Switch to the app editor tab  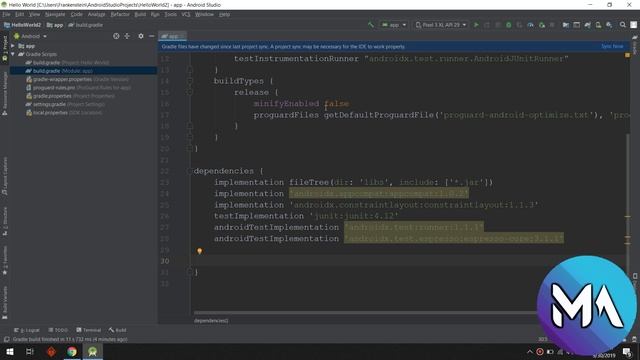click(172, 36)
